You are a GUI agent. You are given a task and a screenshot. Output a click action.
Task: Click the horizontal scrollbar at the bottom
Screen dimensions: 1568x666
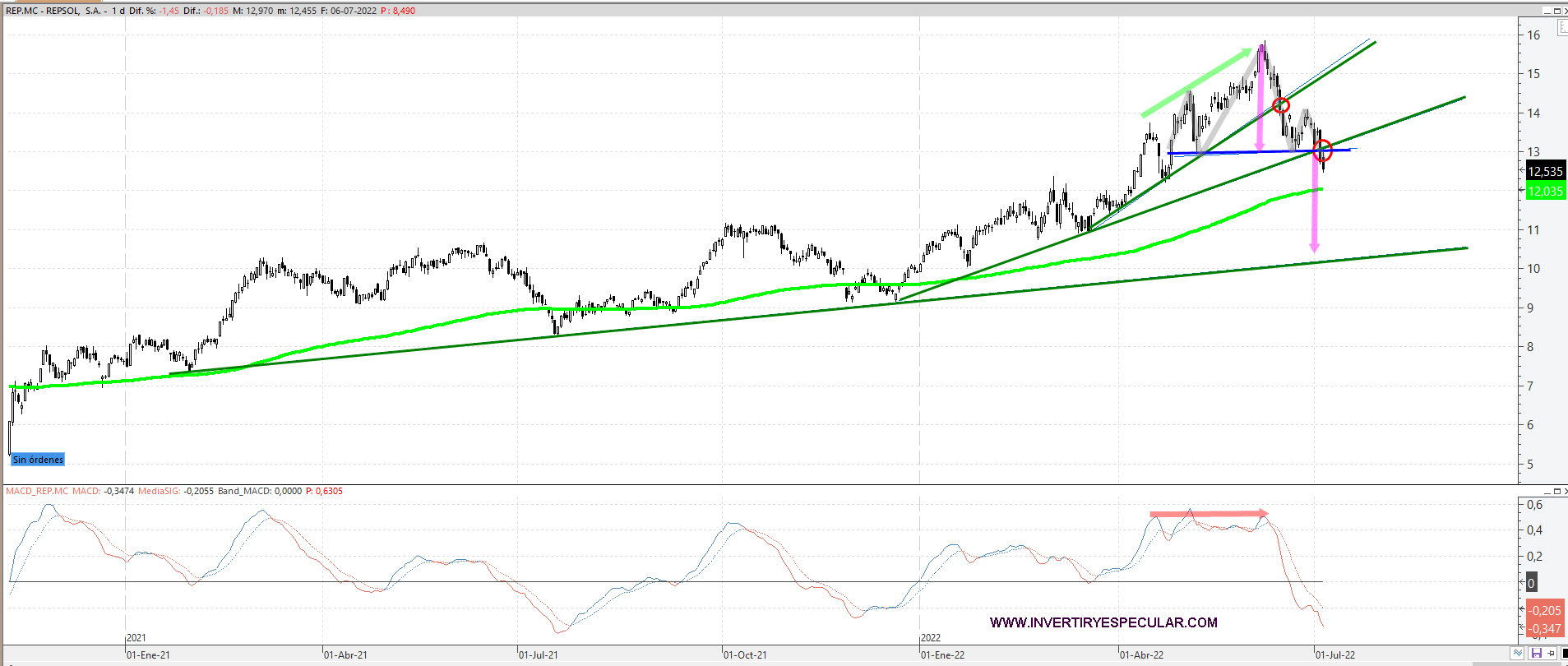(x=740, y=663)
